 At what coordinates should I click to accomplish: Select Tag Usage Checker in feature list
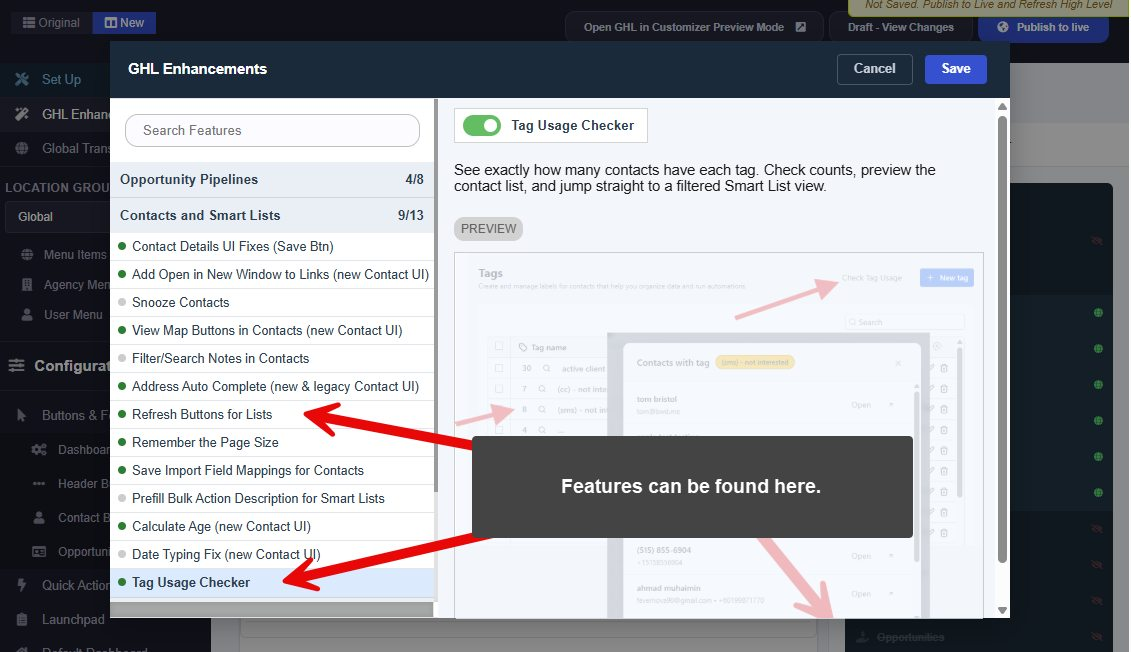272,583
